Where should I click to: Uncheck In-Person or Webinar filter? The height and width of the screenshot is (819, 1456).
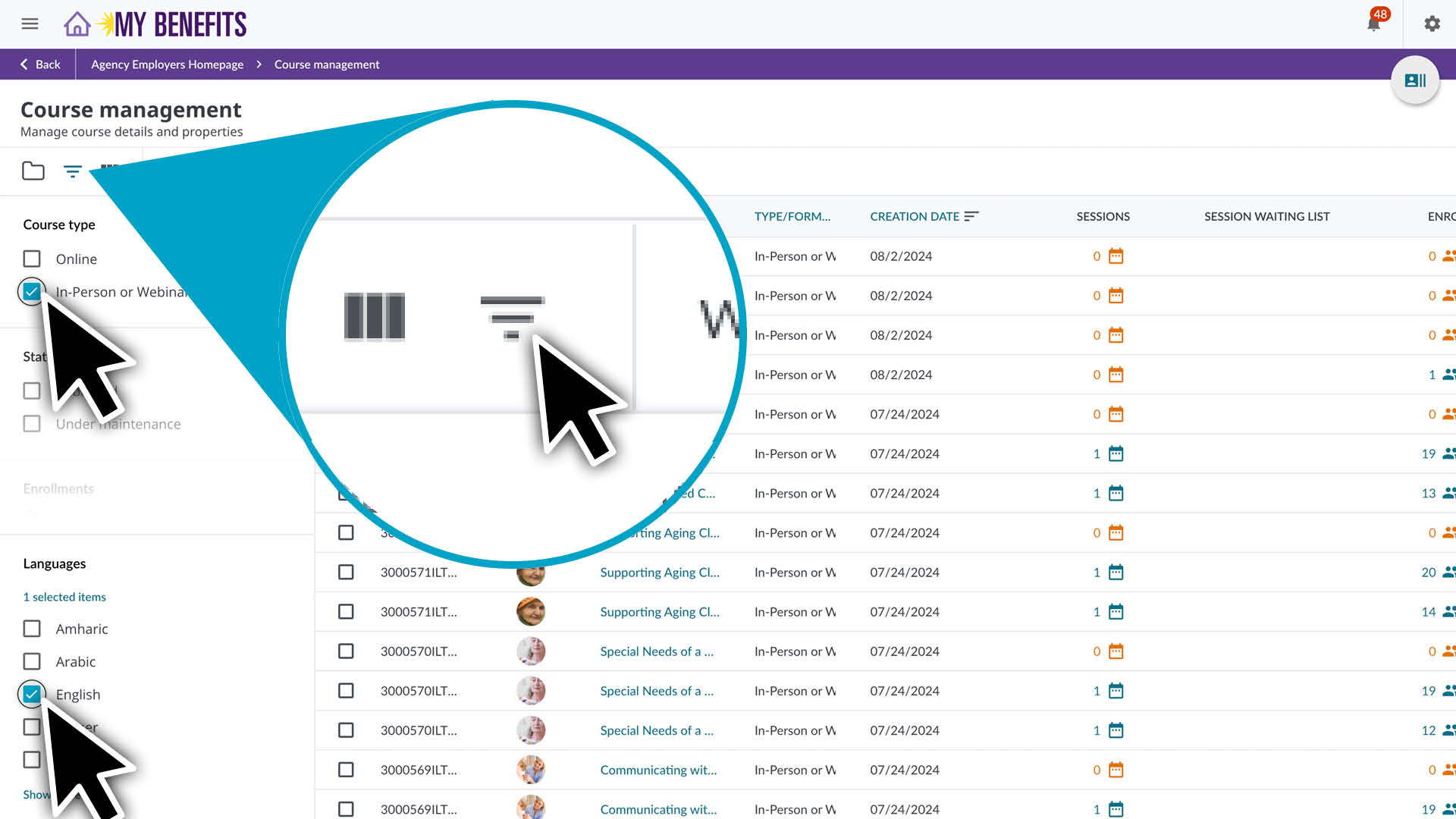(x=32, y=291)
